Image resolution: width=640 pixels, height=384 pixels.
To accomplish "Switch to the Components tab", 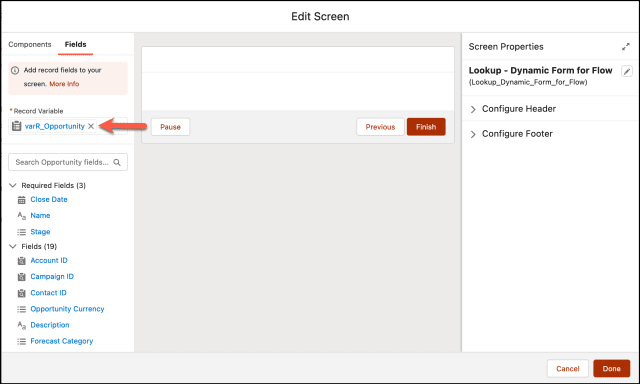I will click(30, 44).
